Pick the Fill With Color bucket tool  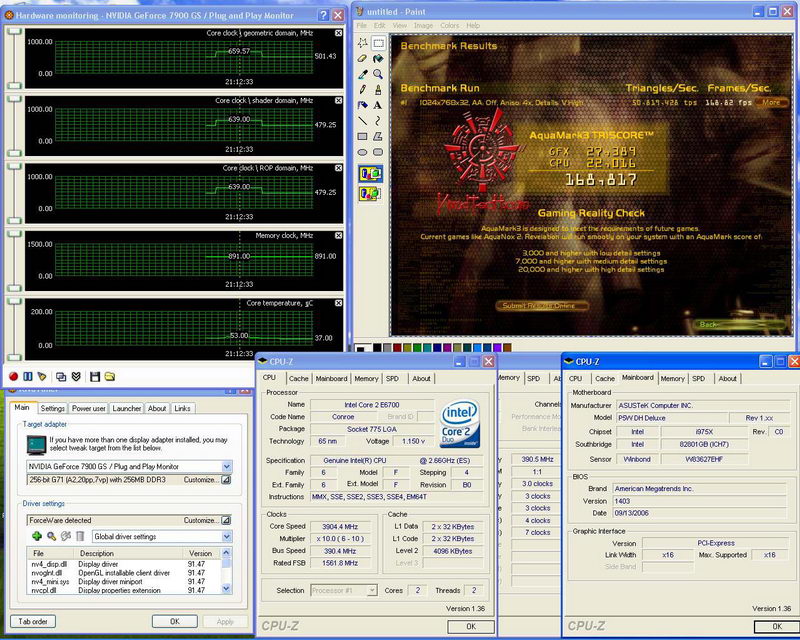[379, 58]
